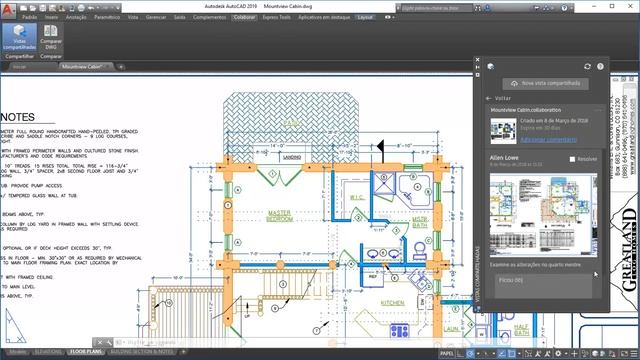
Task: Switch to the Complementos ribbon tab
Action: point(209,17)
